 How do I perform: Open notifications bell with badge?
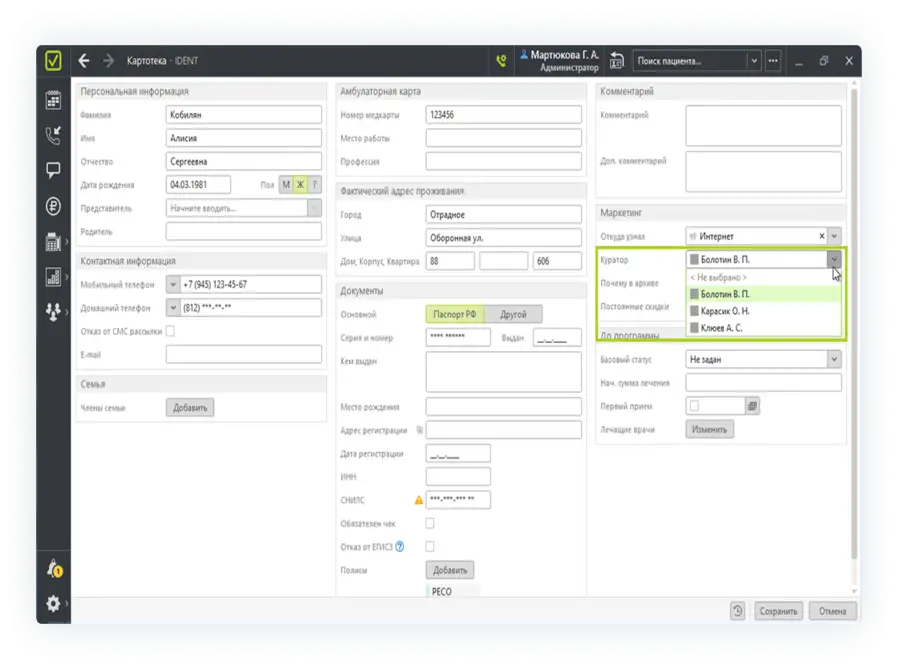(54, 569)
